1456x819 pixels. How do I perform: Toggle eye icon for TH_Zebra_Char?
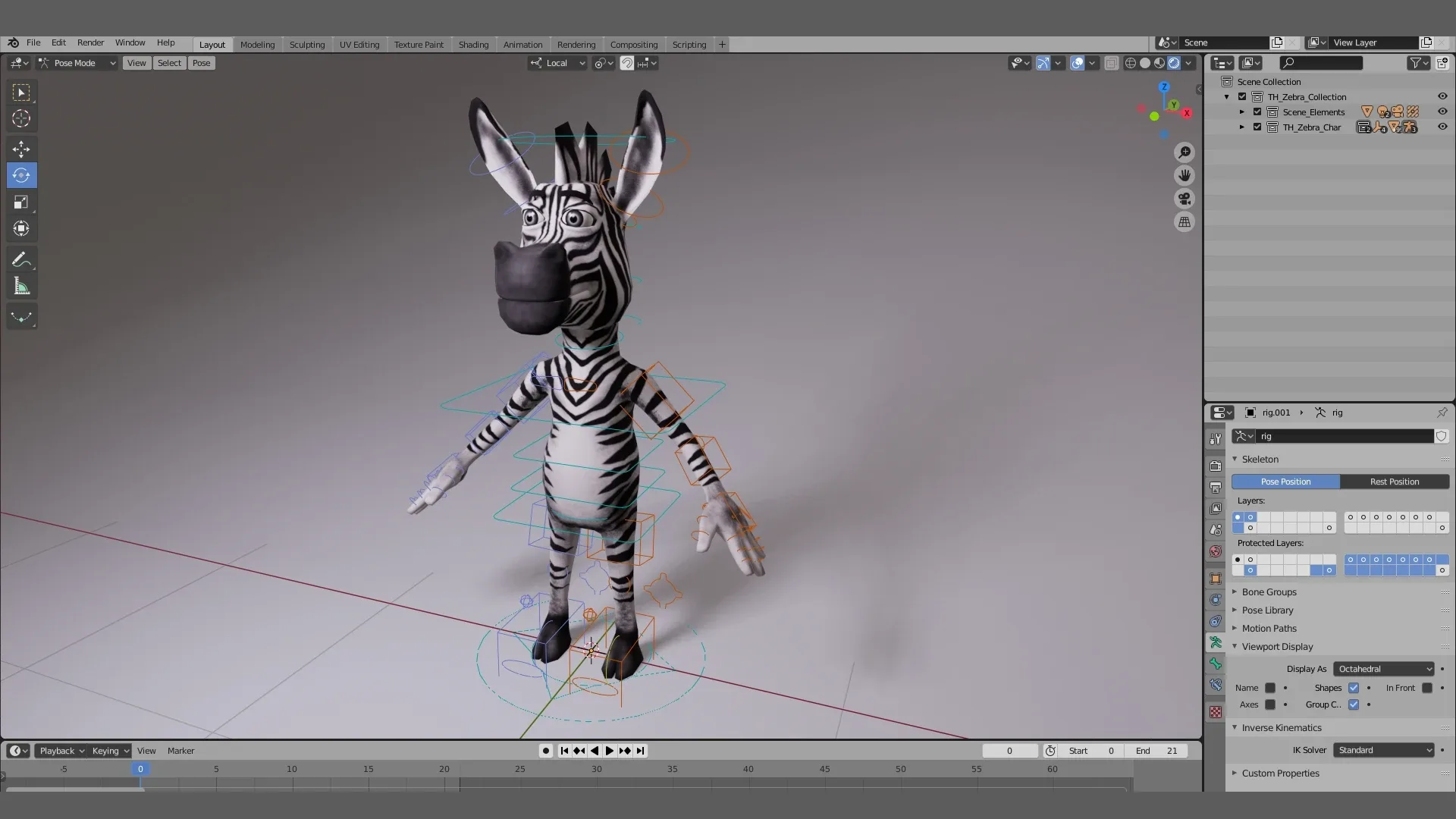(x=1442, y=127)
